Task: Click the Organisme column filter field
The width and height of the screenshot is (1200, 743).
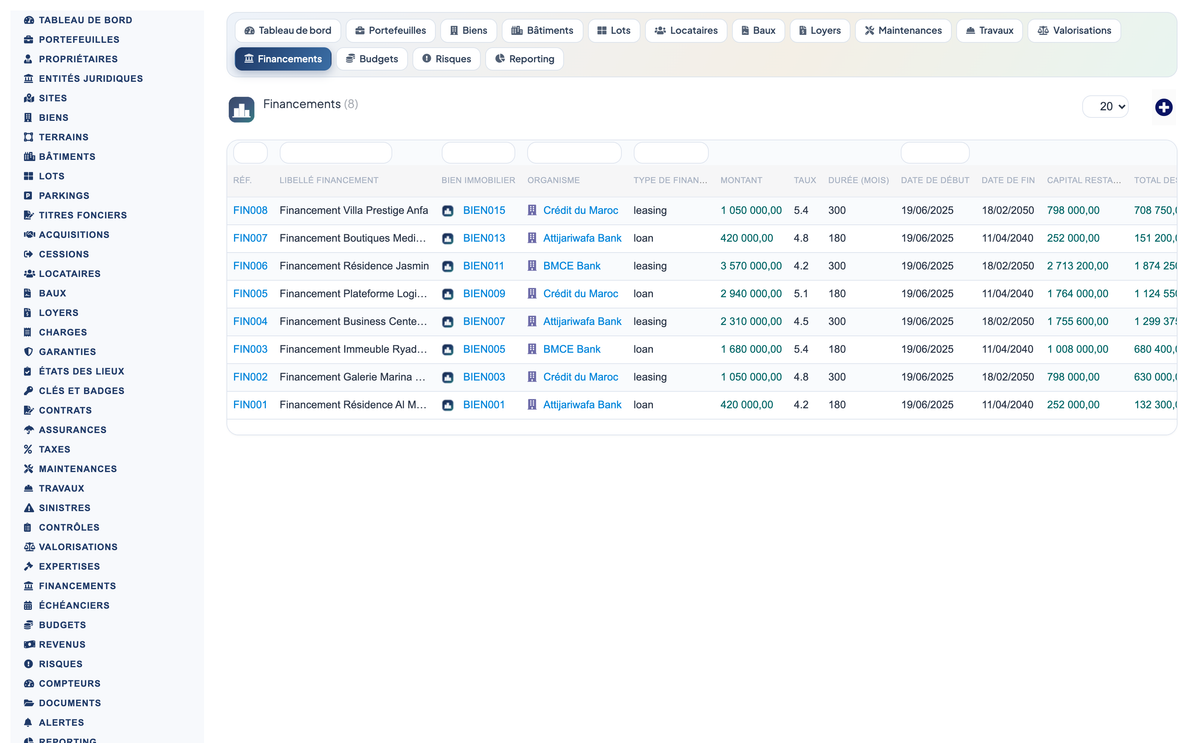Action: [x=574, y=153]
